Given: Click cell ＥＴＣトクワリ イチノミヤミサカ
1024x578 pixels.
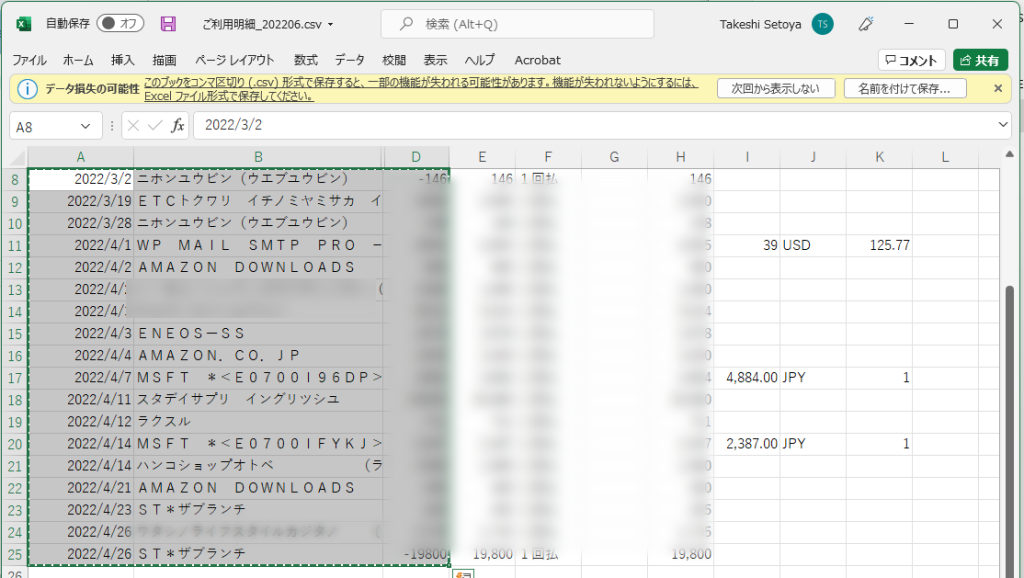Looking at the screenshot, I should click(259, 201).
